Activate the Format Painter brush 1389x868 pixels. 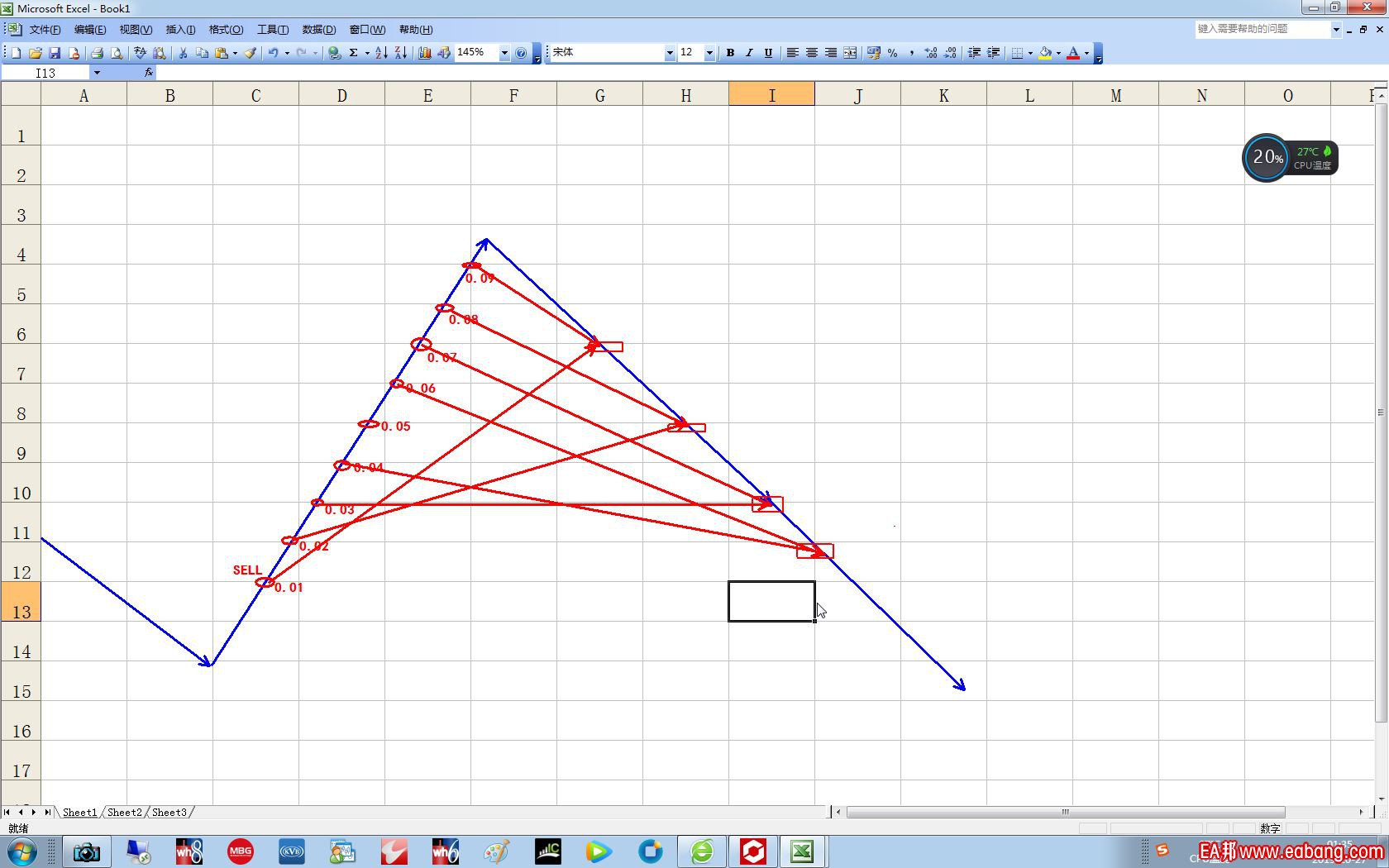point(250,53)
